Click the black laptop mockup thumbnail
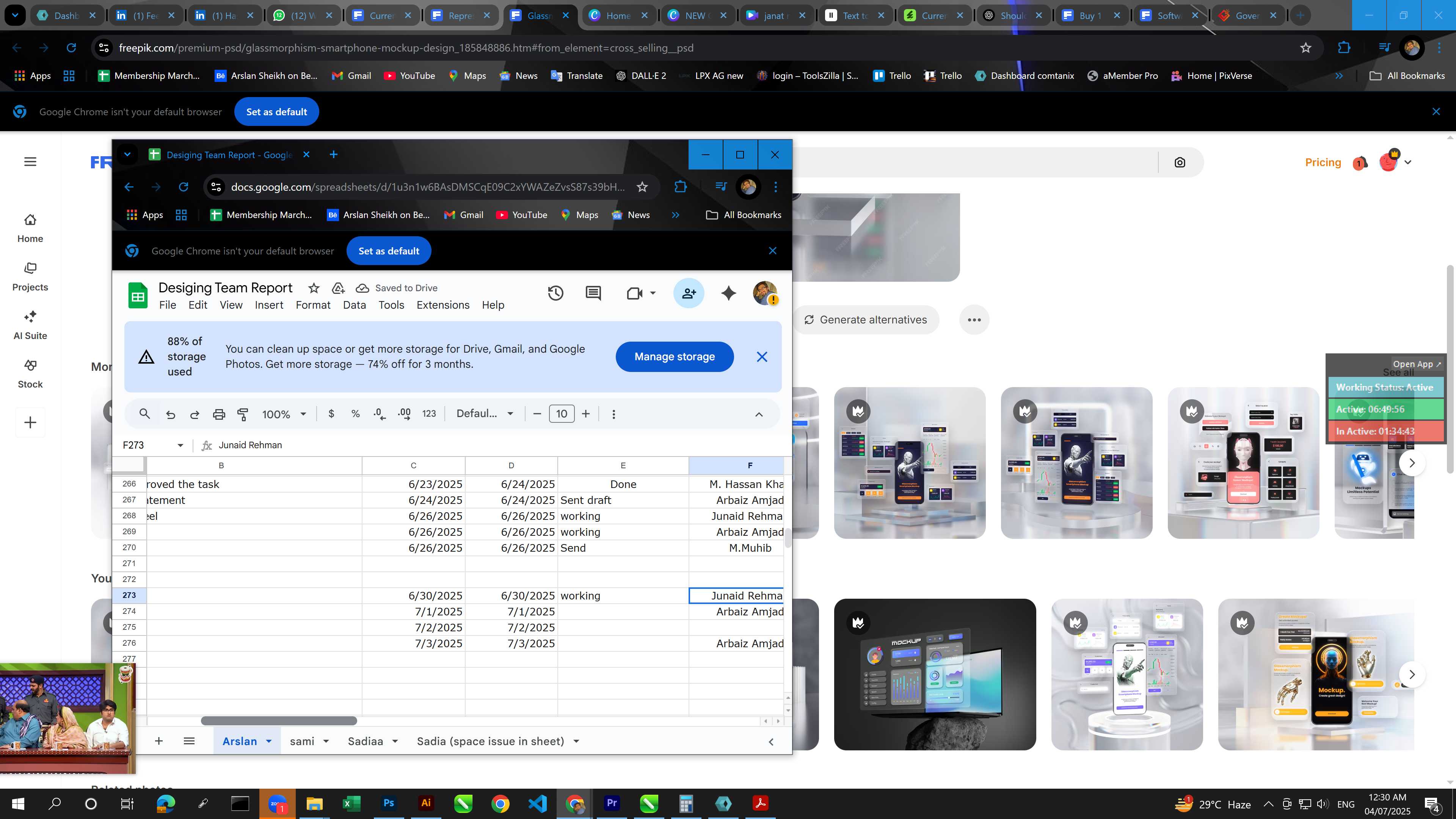This screenshot has width=1456, height=819. [935, 674]
